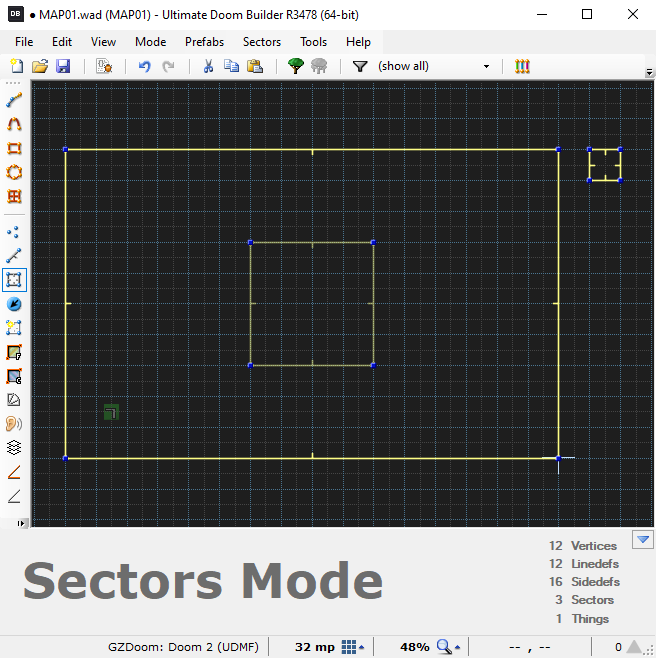Screen dimensions: 656x658
Task: Open the File menu
Action: (x=24, y=42)
